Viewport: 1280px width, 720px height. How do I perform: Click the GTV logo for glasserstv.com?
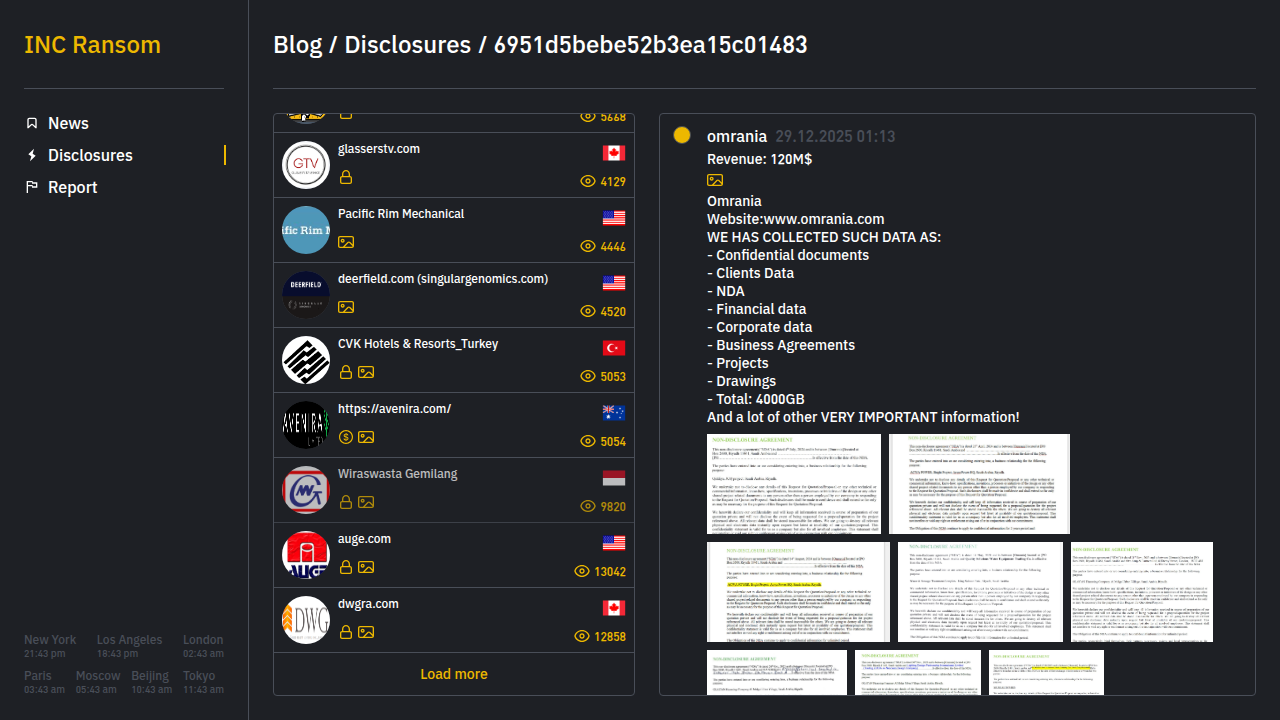pos(306,165)
